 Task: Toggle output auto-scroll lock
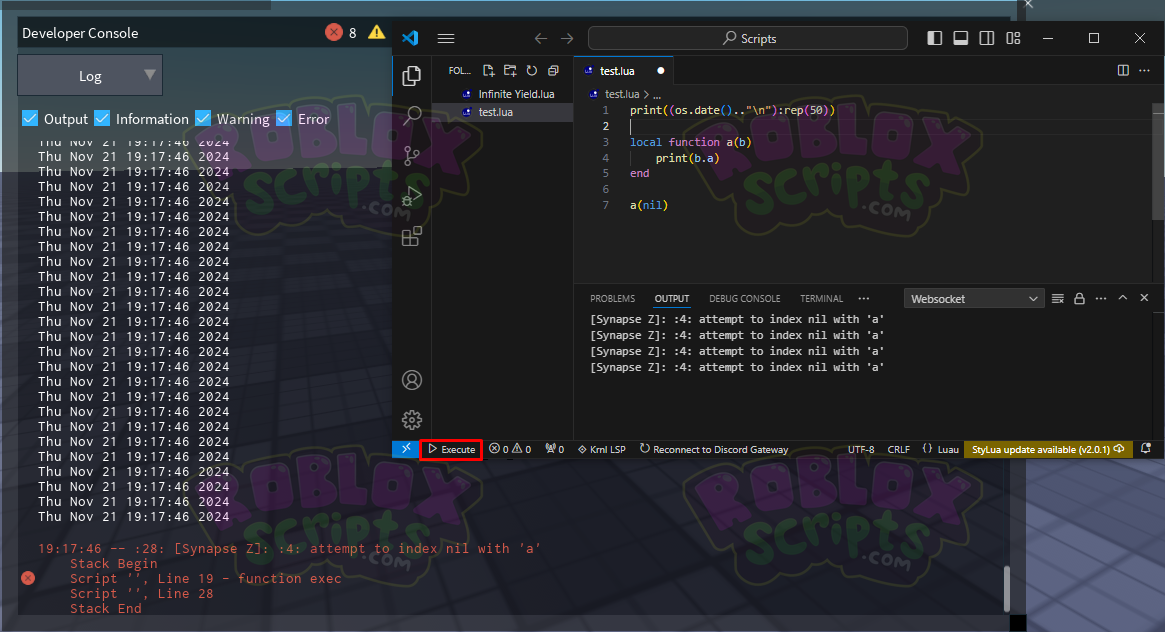[1080, 299]
